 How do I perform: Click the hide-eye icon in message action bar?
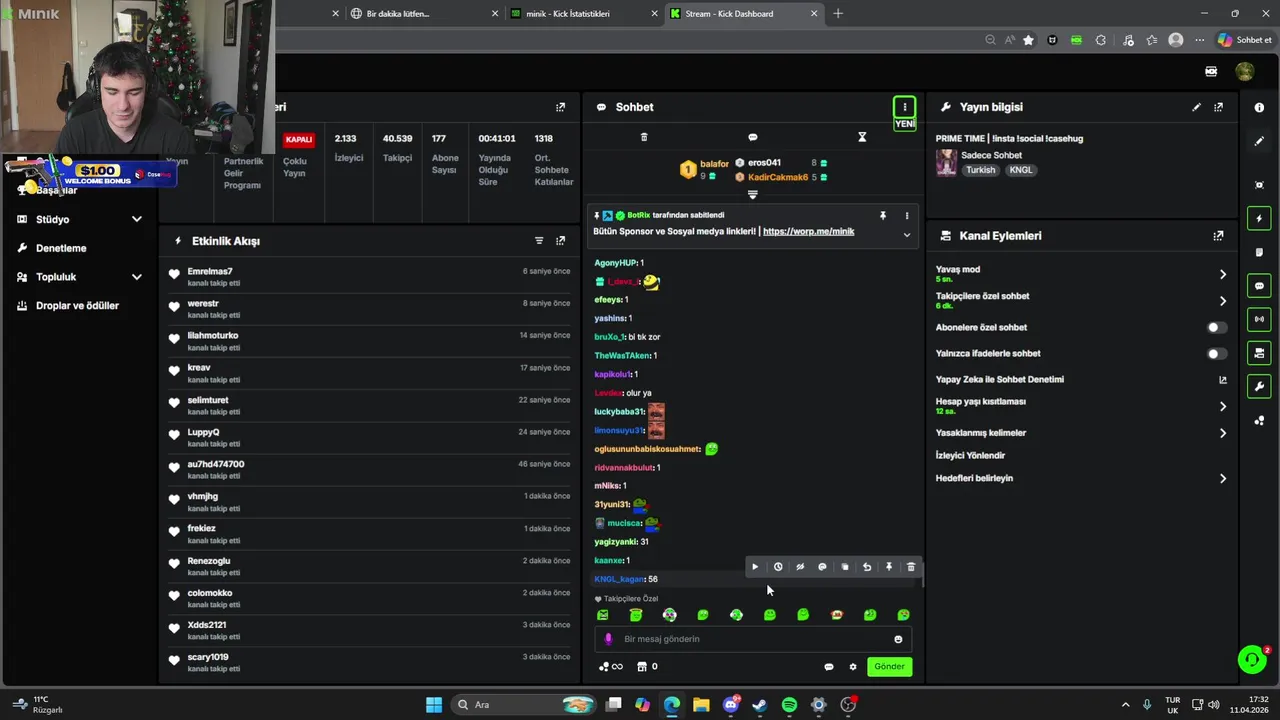tap(800, 567)
